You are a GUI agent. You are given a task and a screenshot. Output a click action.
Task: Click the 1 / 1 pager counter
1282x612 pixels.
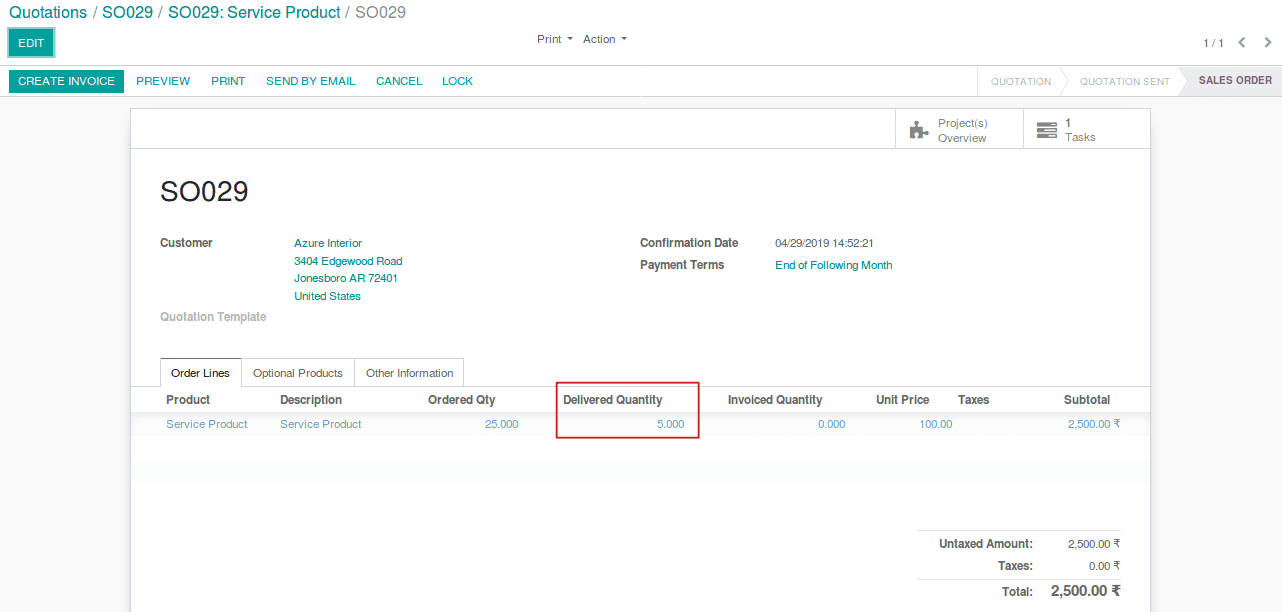tap(1213, 43)
